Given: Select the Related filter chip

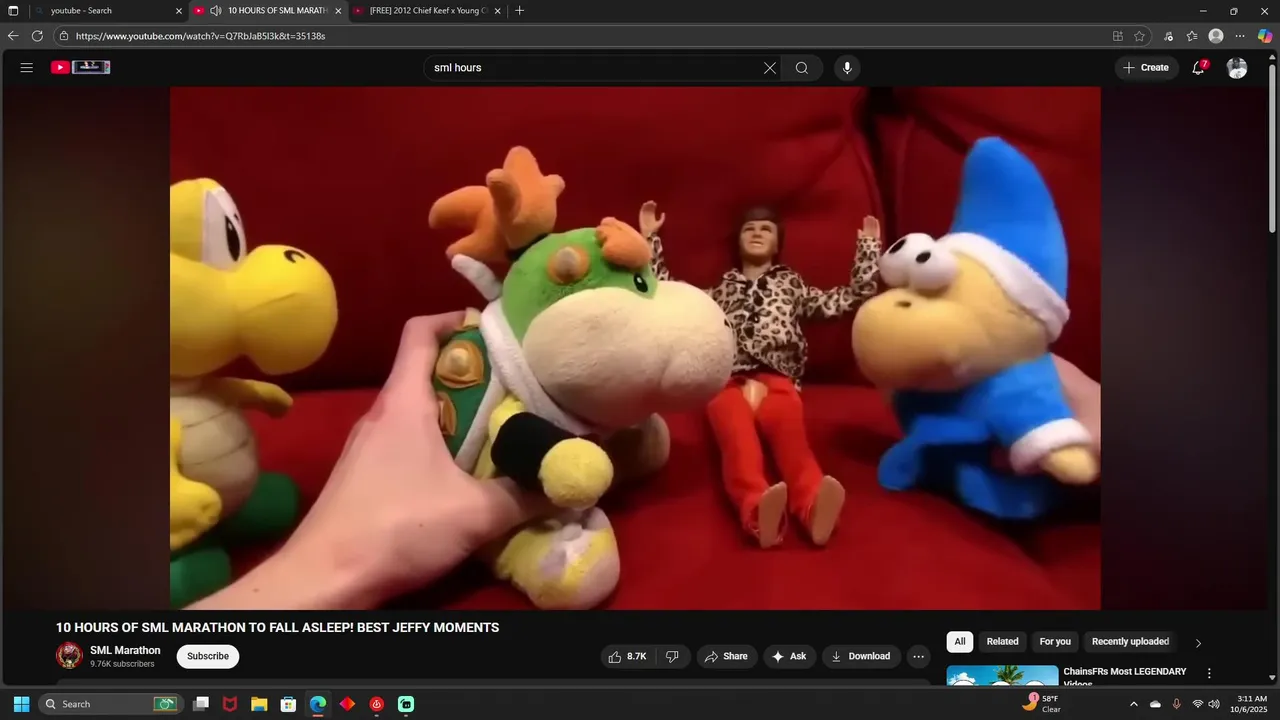Looking at the screenshot, I should [1002, 642].
